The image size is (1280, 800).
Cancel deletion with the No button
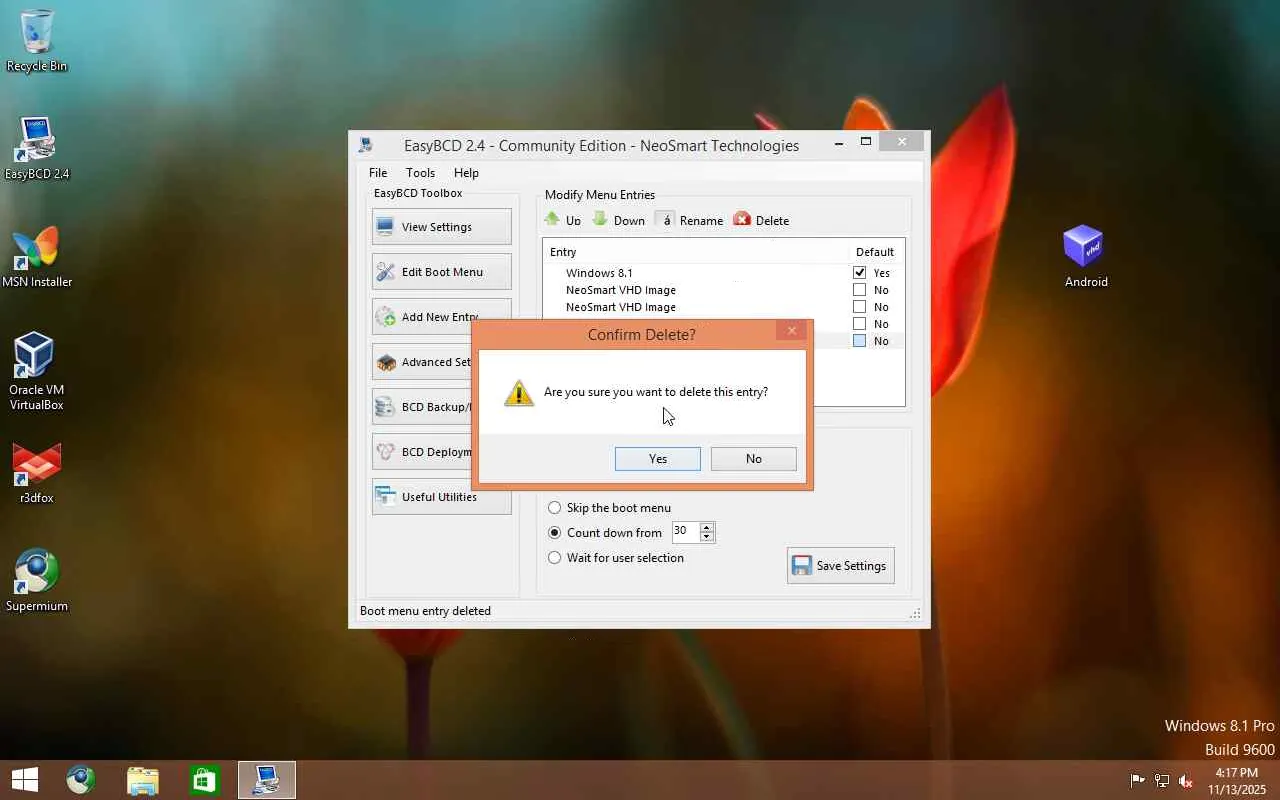pos(753,459)
